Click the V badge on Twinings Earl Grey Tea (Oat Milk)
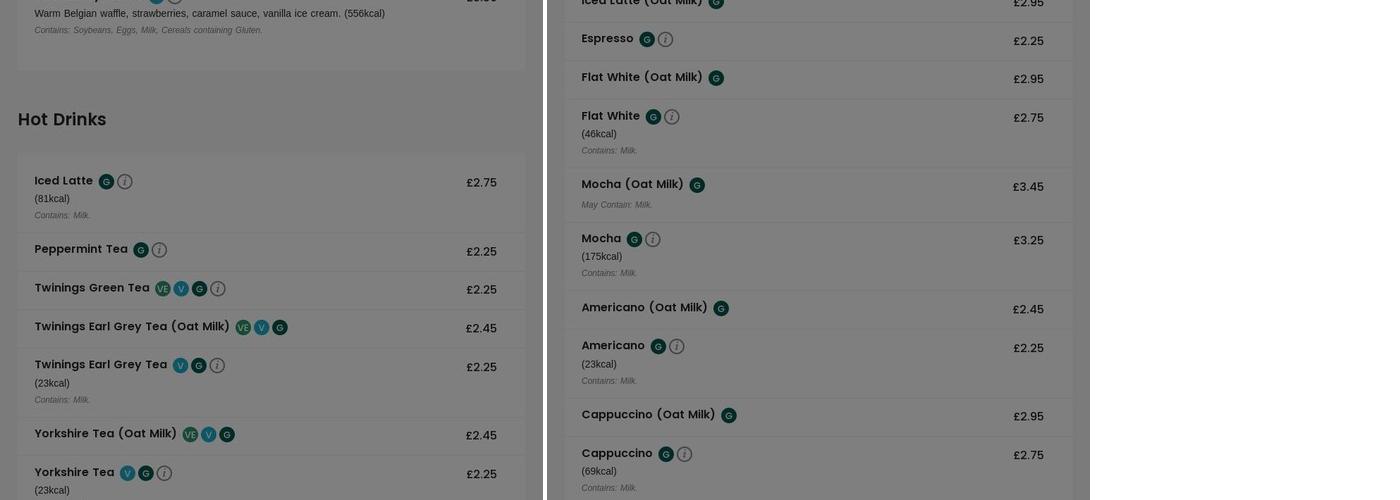The height and width of the screenshot is (500, 1400). point(261,328)
